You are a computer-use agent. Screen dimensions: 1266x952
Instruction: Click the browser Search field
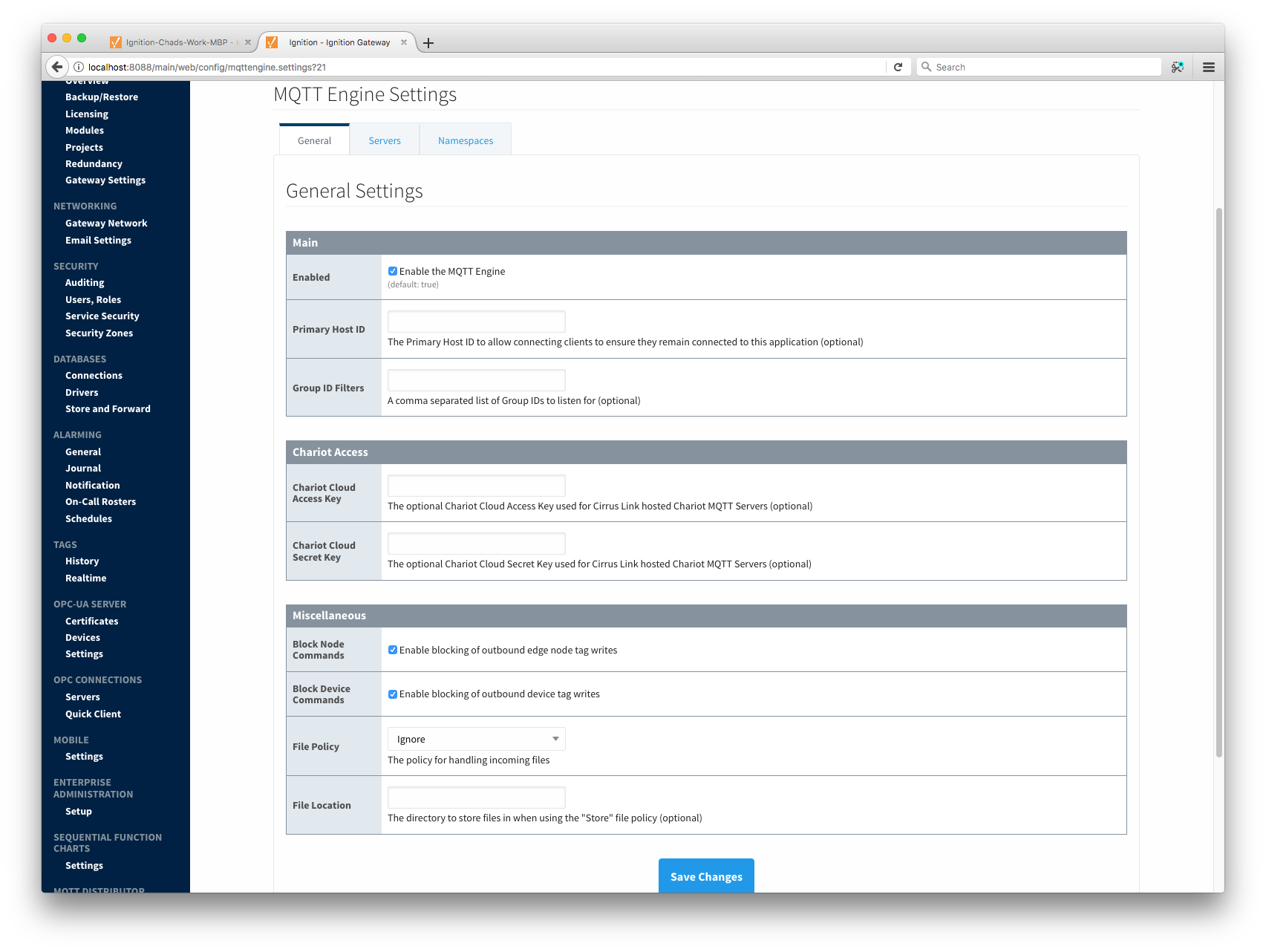1040,67
